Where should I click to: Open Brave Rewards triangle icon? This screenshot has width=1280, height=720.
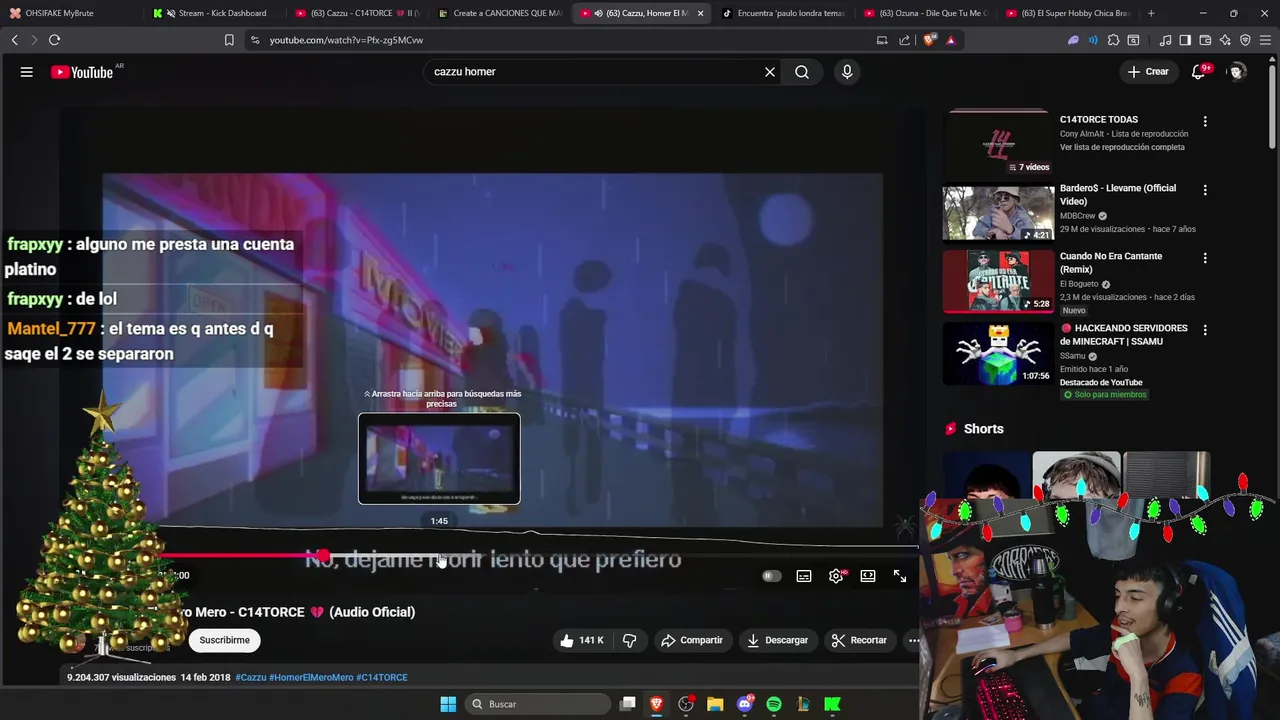coord(950,40)
